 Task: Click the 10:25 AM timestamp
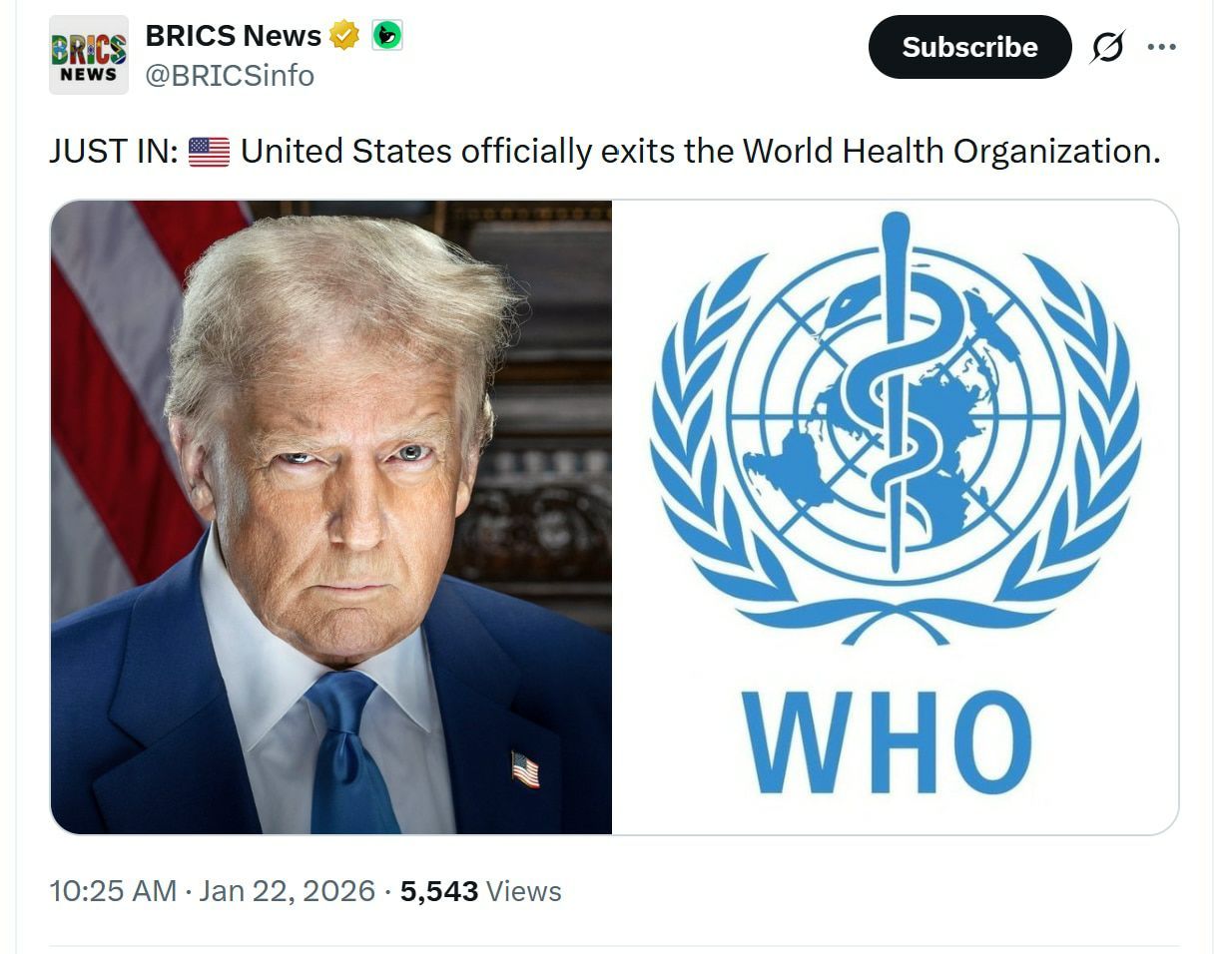tap(113, 891)
